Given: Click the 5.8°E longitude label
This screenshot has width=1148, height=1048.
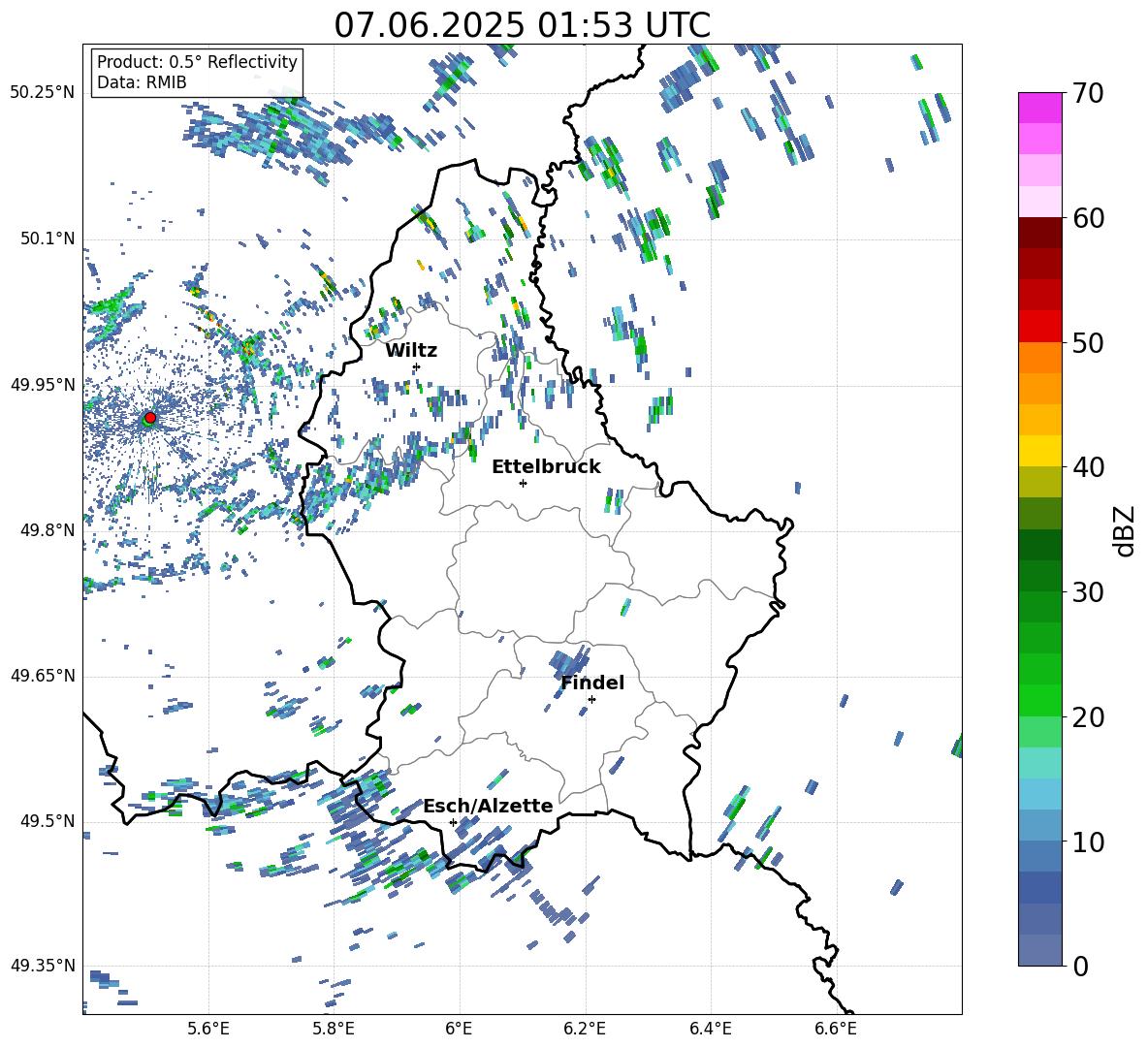Looking at the screenshot, I should [334, 1030].
